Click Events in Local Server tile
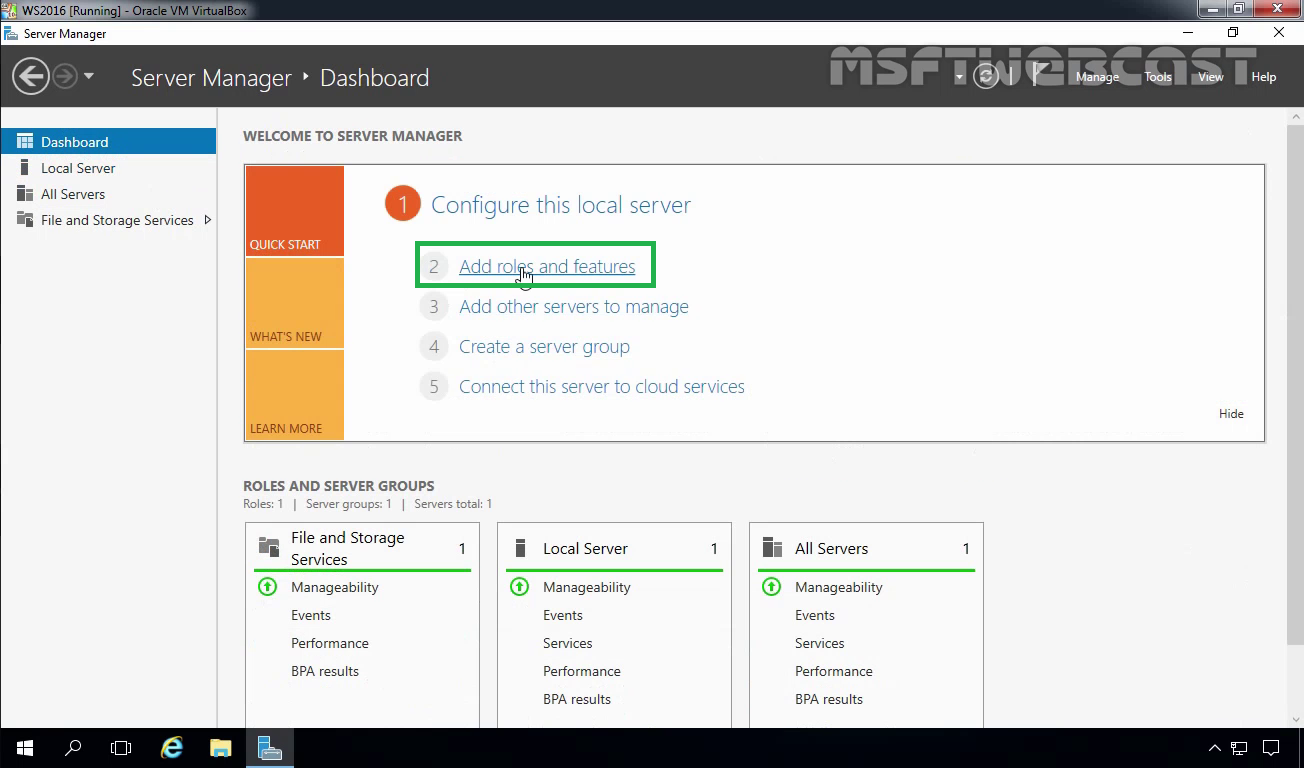 tap(563, 615)
